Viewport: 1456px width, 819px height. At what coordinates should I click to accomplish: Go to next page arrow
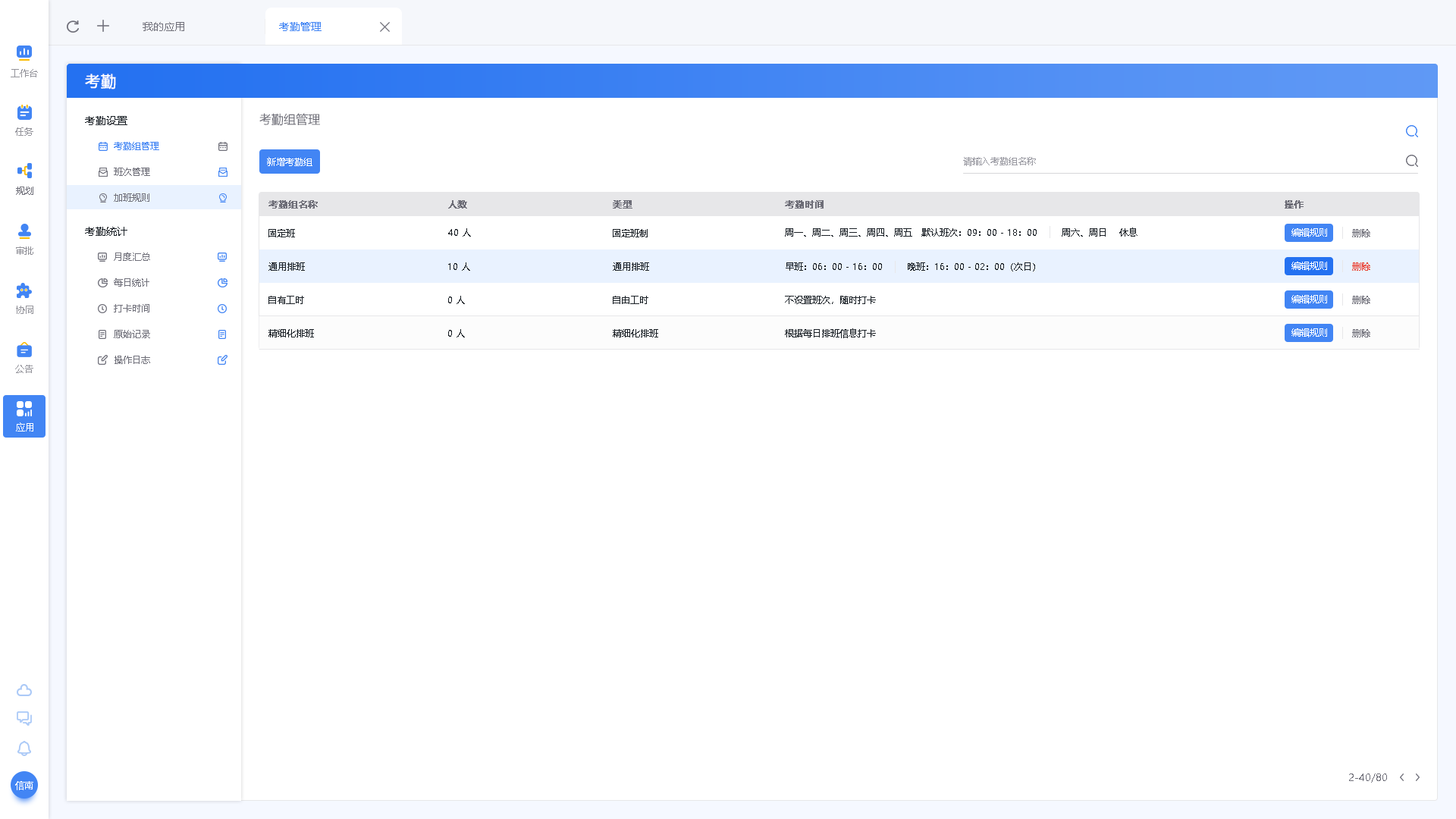(1417, 777)
